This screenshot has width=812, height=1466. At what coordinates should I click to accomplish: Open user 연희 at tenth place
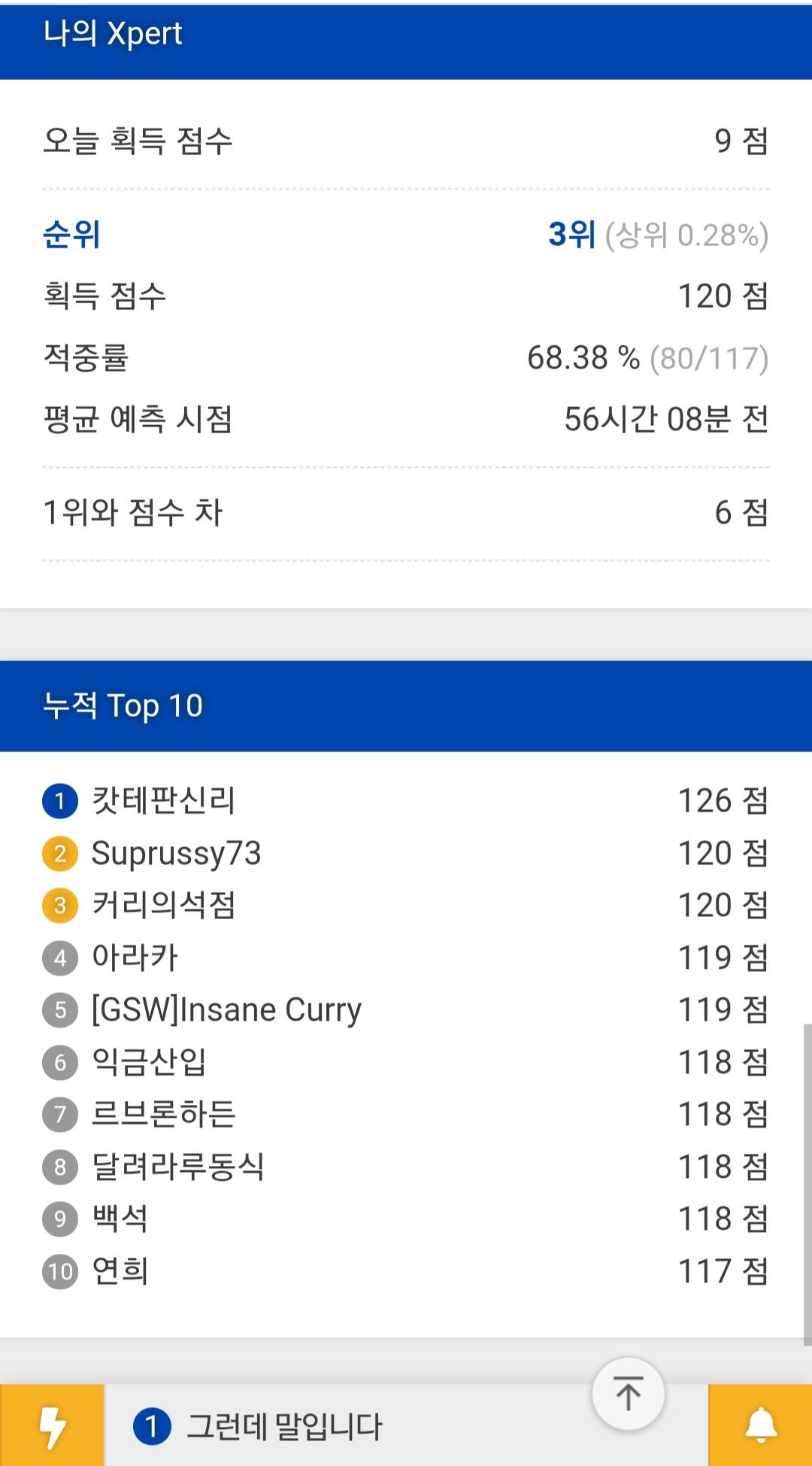[120, 1271]
